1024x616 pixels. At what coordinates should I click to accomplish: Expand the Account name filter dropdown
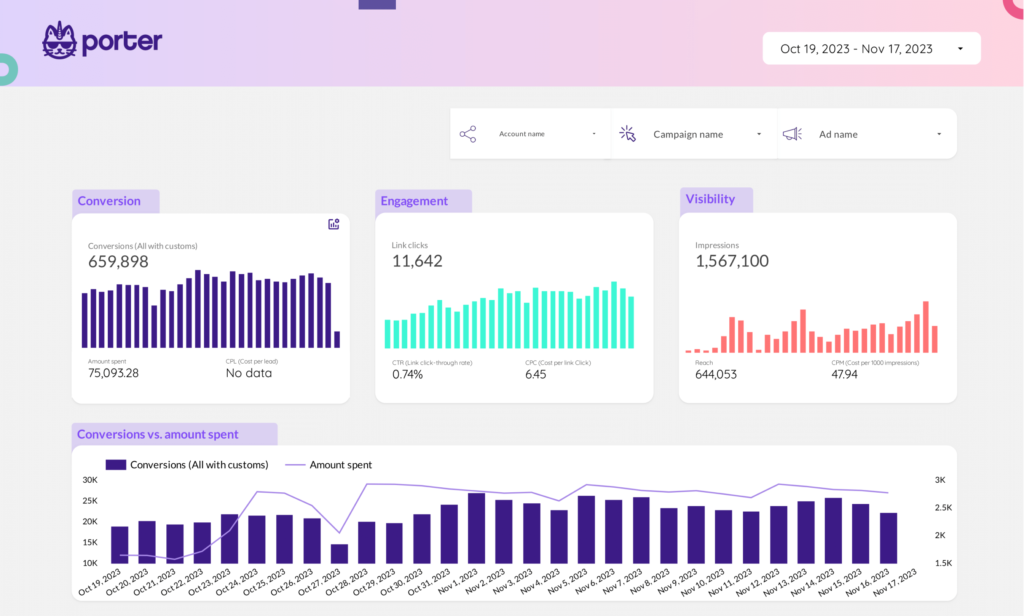[593, 134]
